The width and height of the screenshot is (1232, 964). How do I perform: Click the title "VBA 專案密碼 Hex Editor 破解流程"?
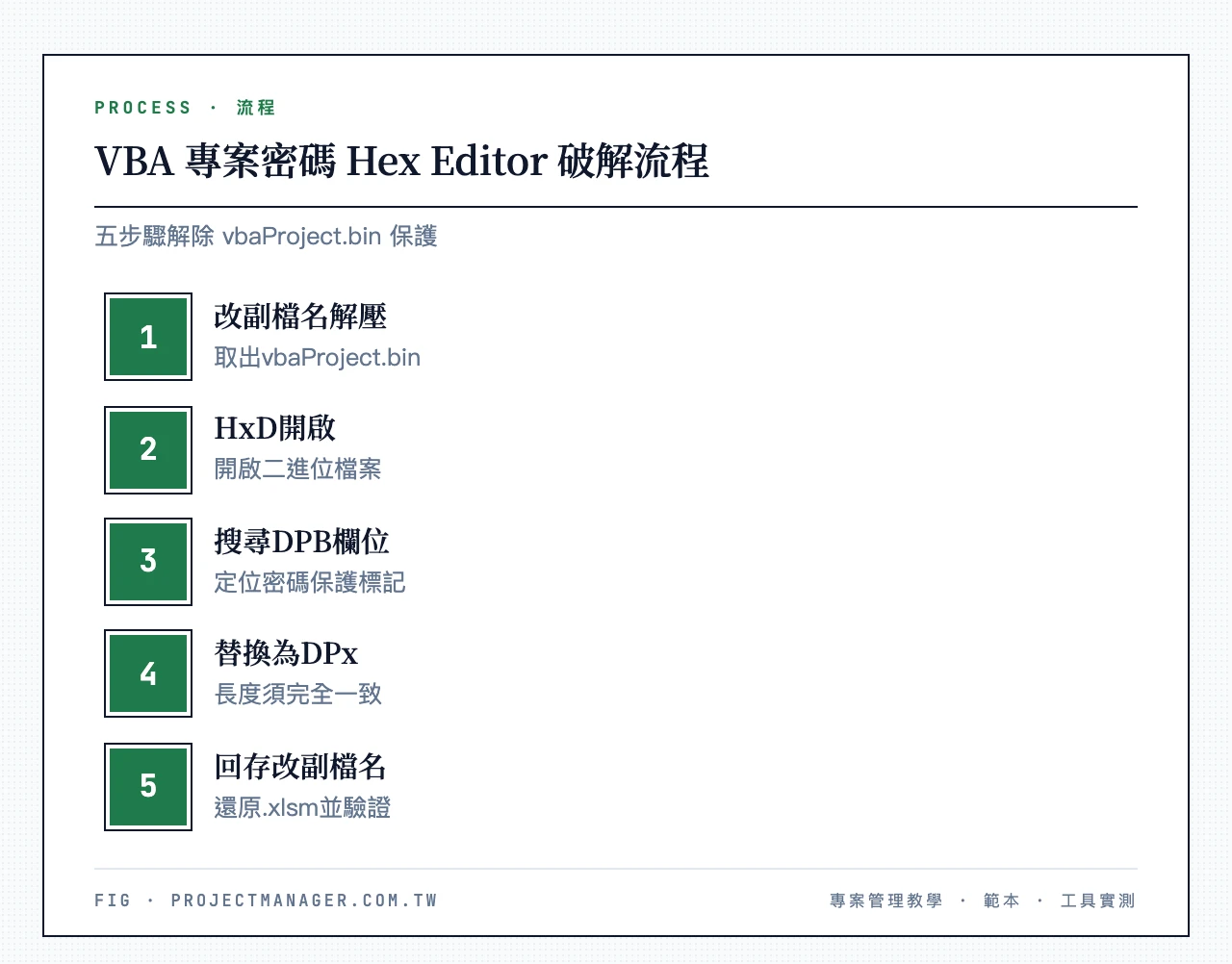pos(401,162)
